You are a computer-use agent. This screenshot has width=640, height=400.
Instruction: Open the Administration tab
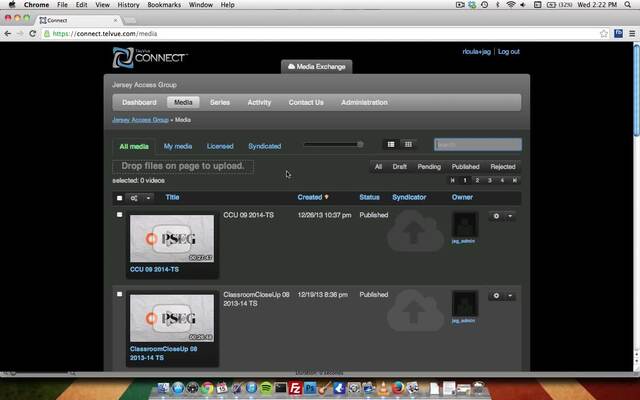click(364, 102)
